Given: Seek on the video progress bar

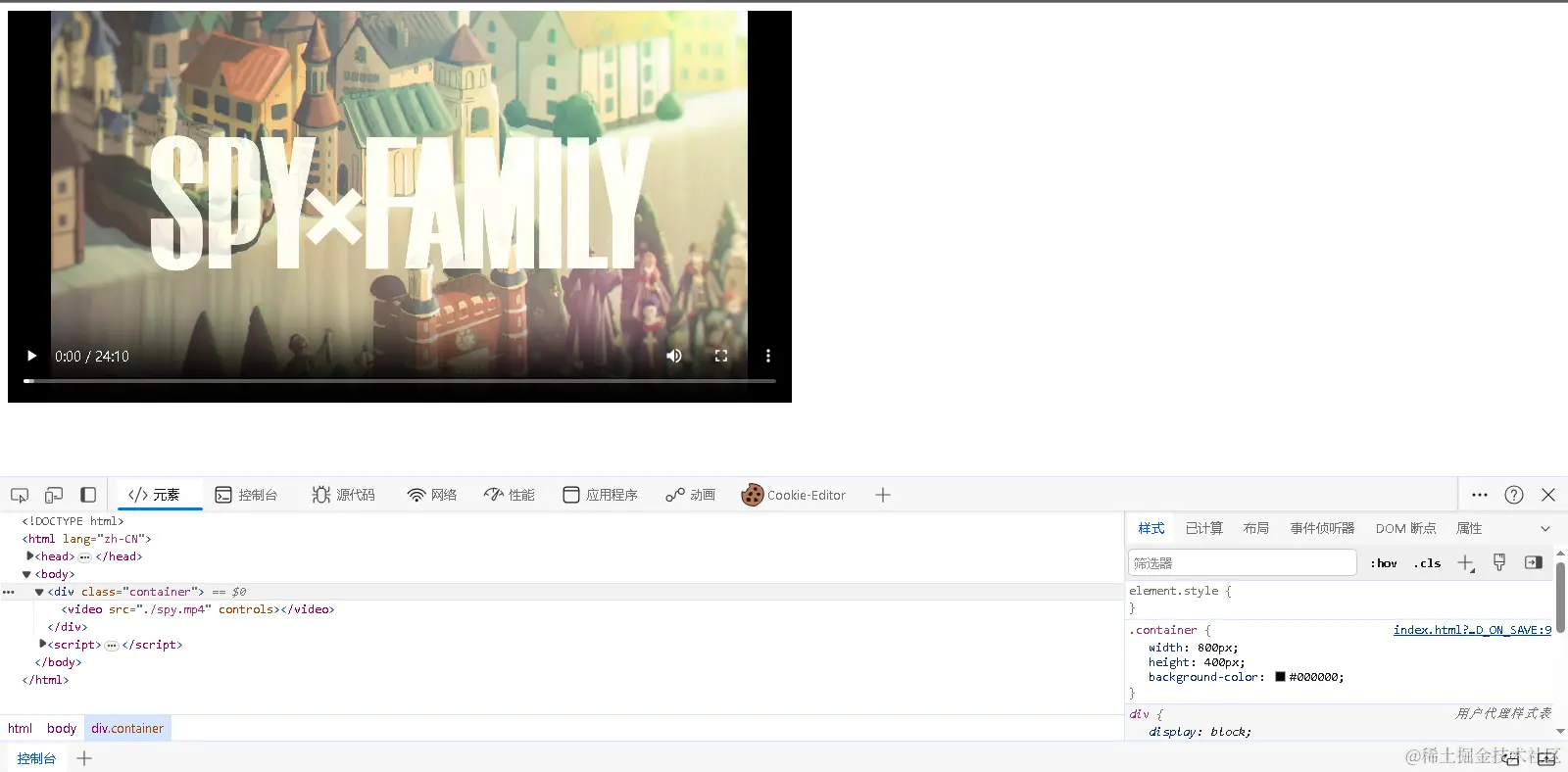Looking at the screenshot, I should [x=400, y=380].
